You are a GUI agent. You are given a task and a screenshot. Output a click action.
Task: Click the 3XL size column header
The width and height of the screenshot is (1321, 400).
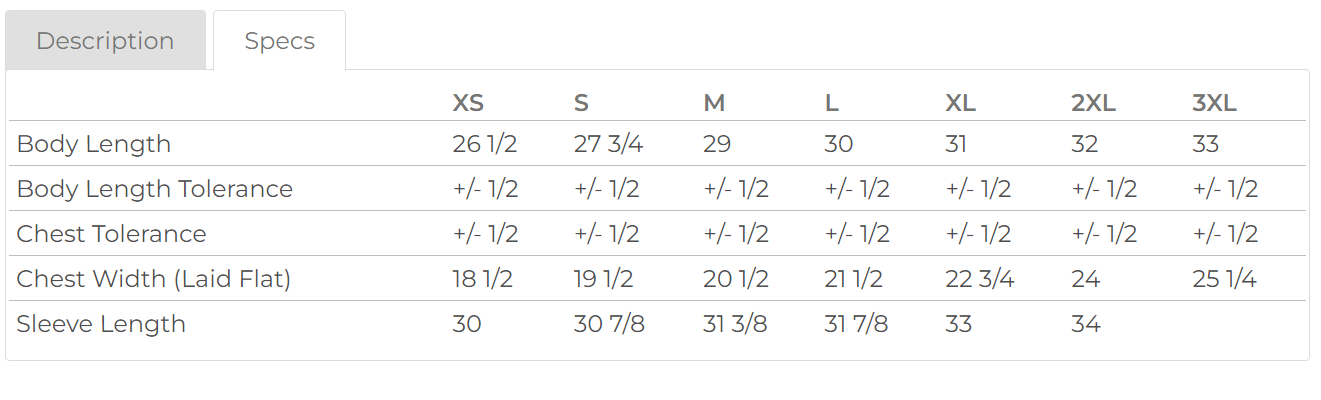(x=1214, y=103)
